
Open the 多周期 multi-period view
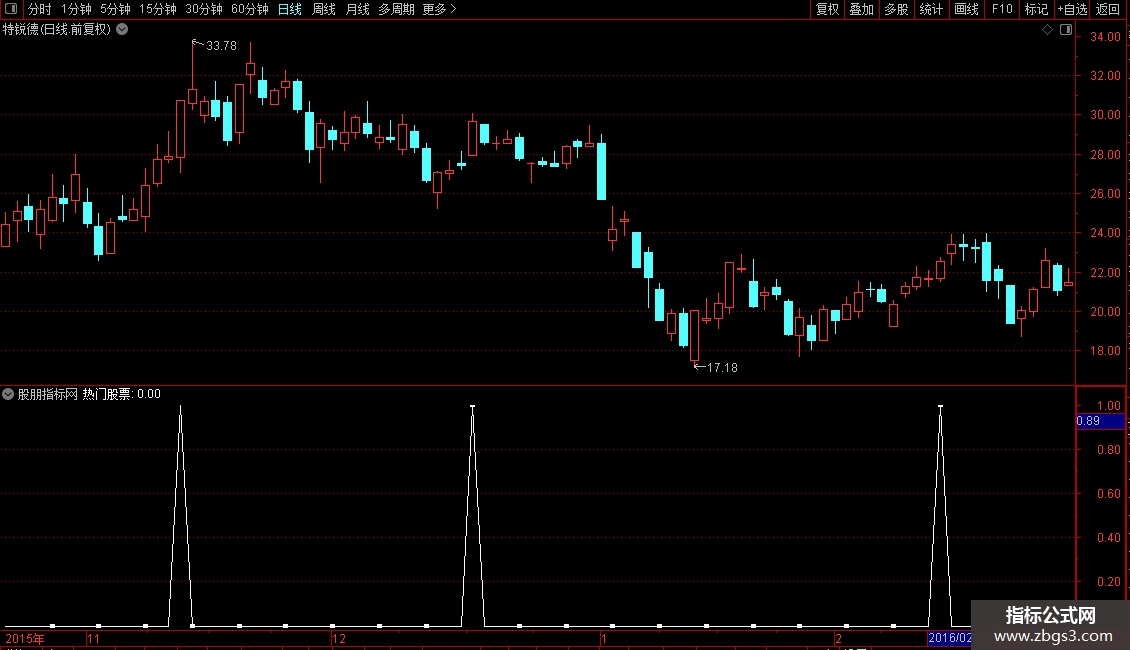[x=396, y=9]
